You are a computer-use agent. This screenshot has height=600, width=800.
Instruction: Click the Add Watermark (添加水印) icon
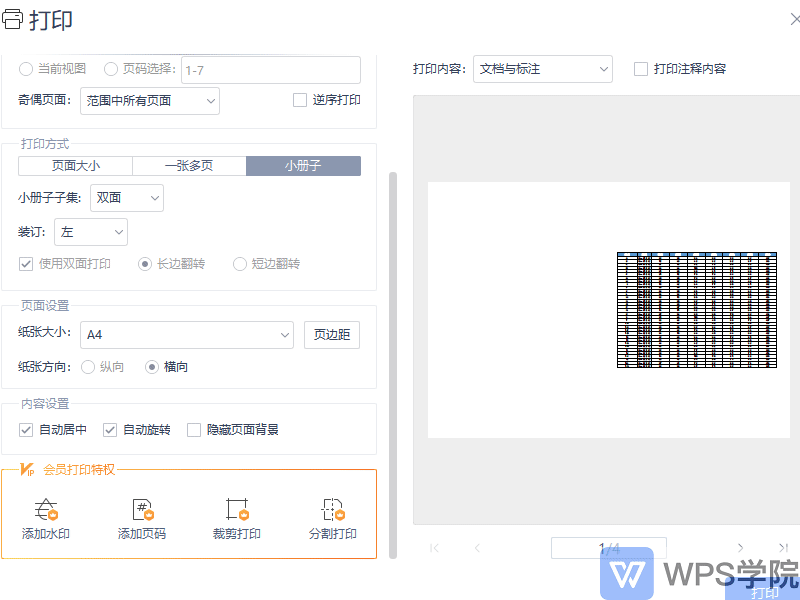click(x=46, y=510)
